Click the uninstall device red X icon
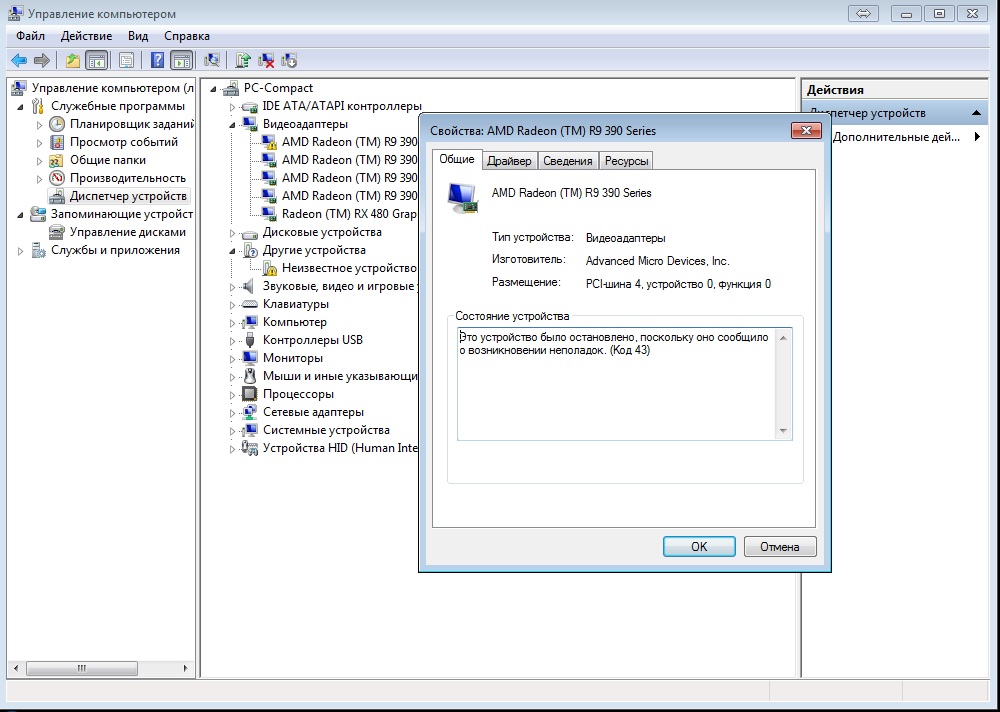This screenshot has height=712, width=1000. [x=266, y=61]
